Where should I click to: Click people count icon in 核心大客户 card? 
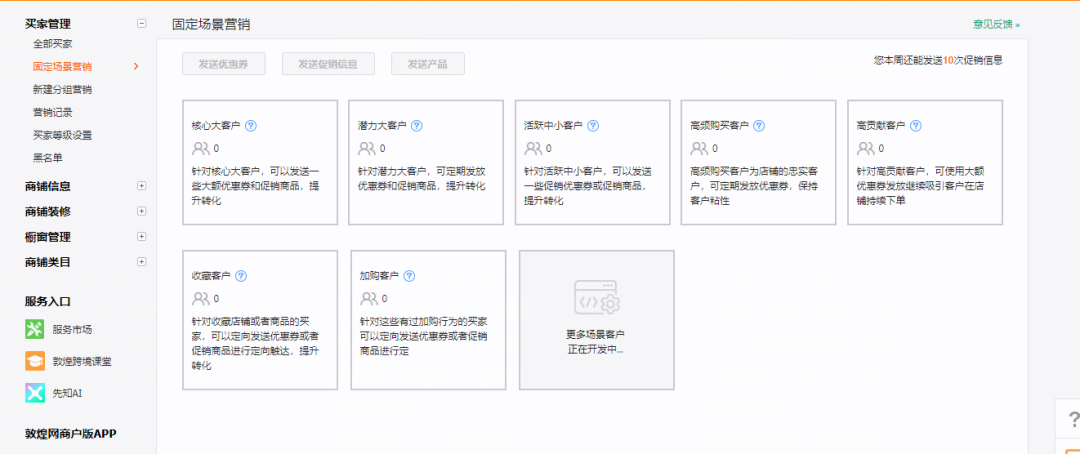tap(200, 148)
